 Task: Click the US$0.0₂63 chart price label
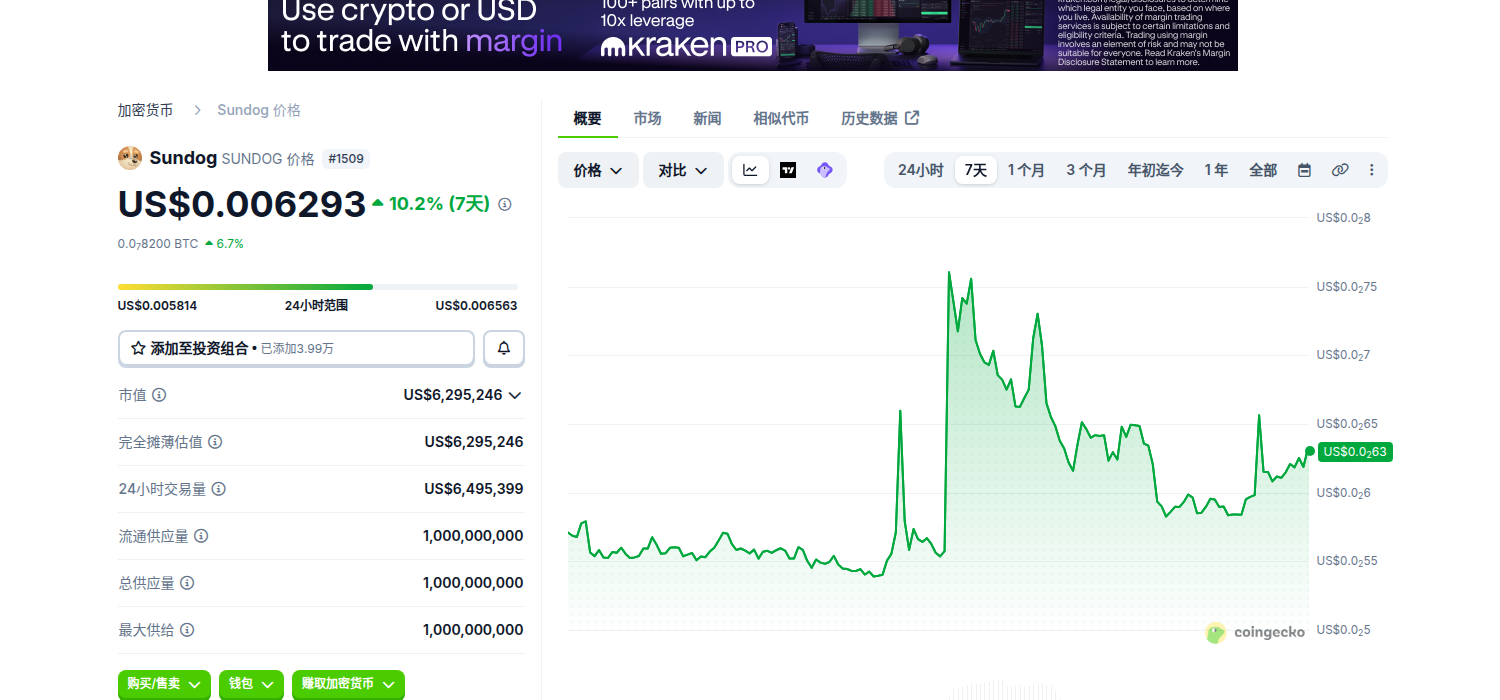tap(1355, 452)
